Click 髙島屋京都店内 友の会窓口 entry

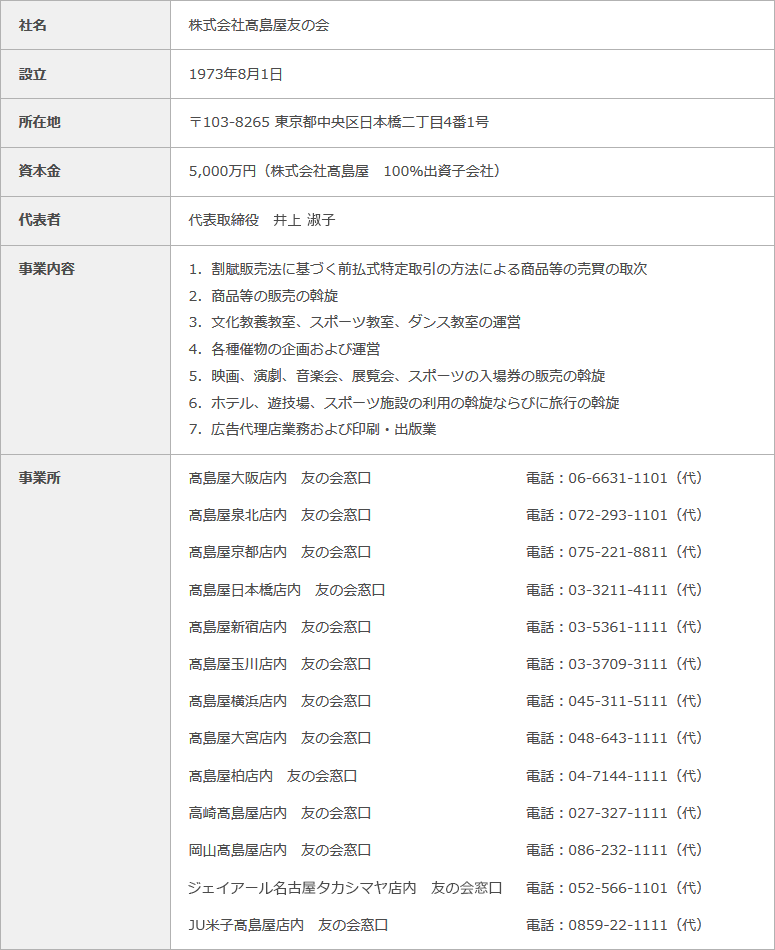[279, 553]
